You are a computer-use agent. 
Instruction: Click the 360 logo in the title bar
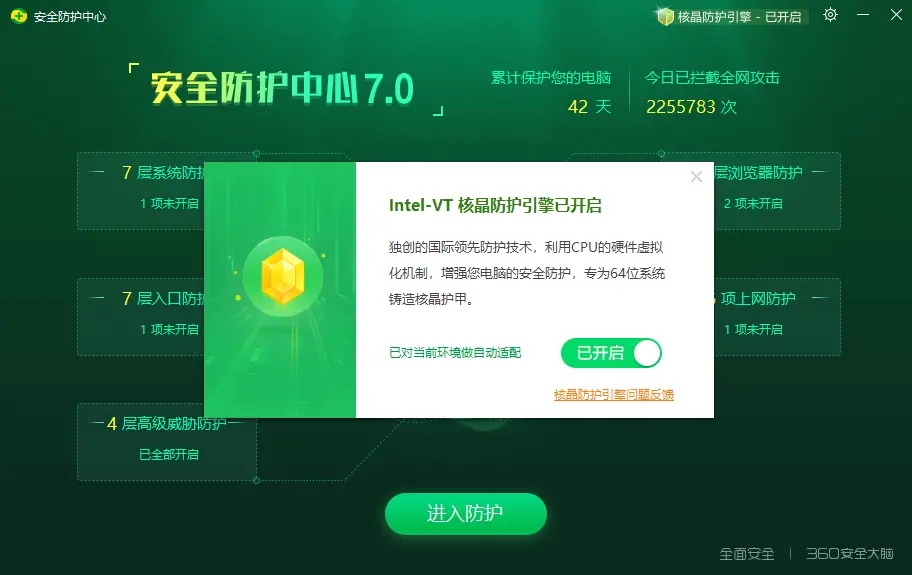click(x=19, y=16)
